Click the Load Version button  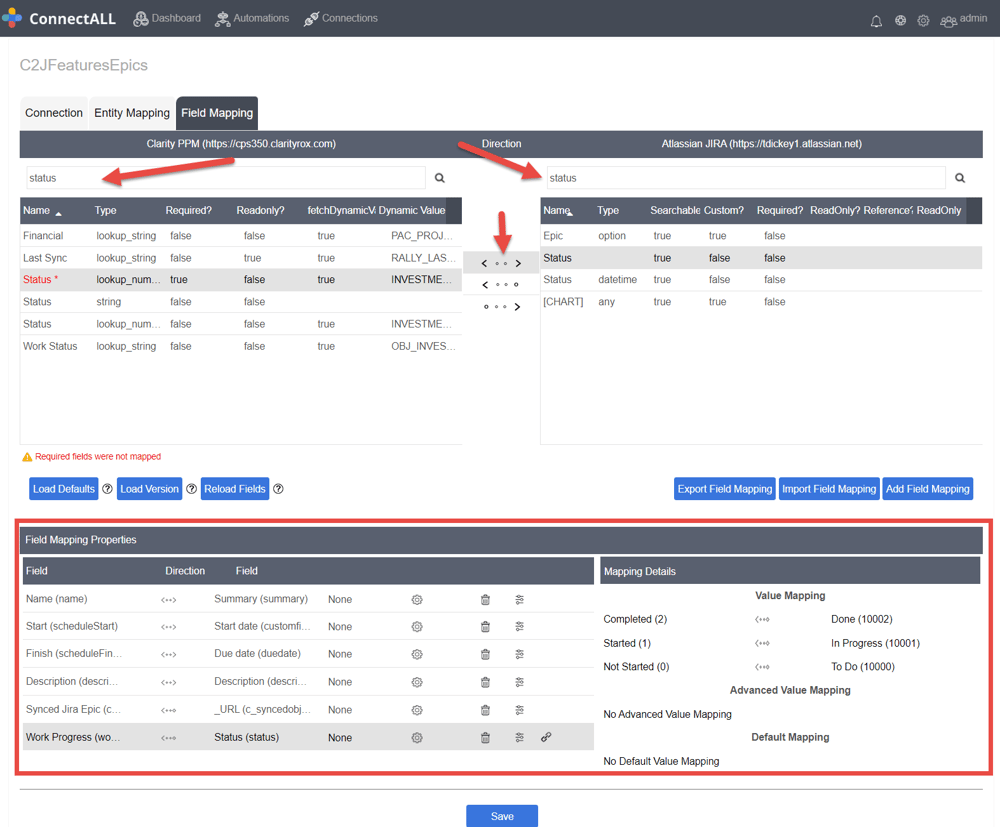pyautogui.click(x=149, y=489)
